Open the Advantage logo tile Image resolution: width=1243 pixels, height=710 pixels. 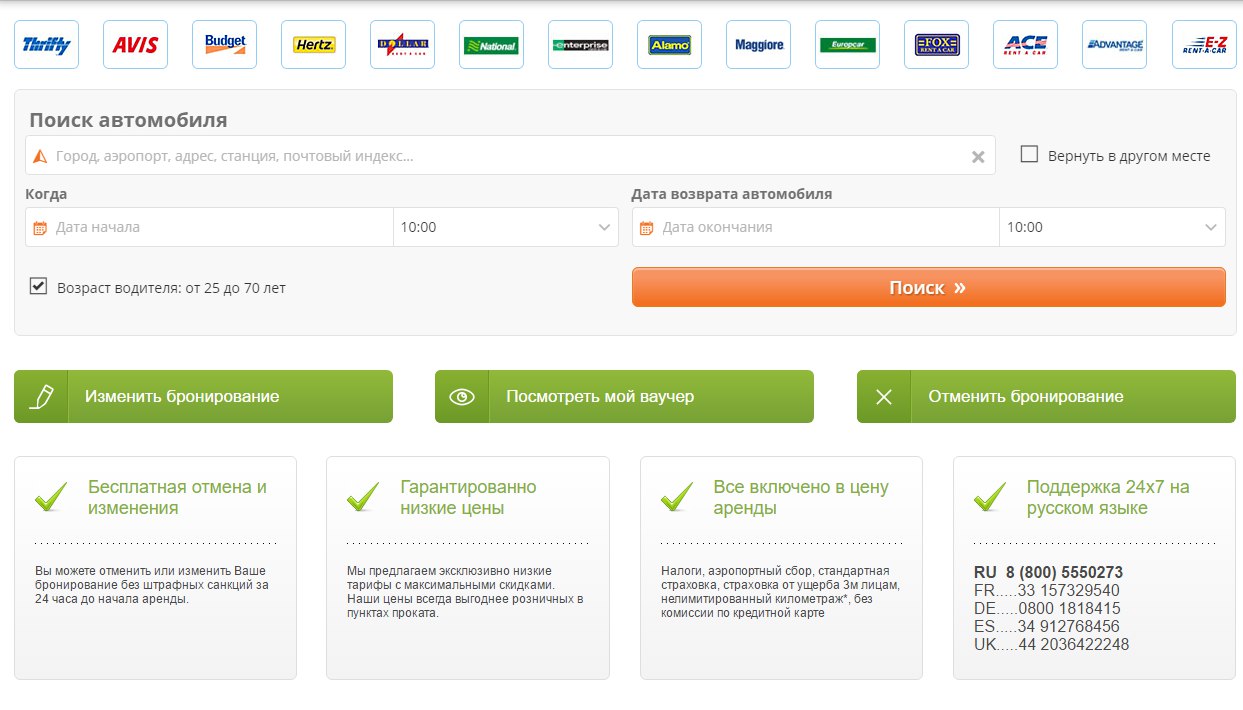point(1115,45)
